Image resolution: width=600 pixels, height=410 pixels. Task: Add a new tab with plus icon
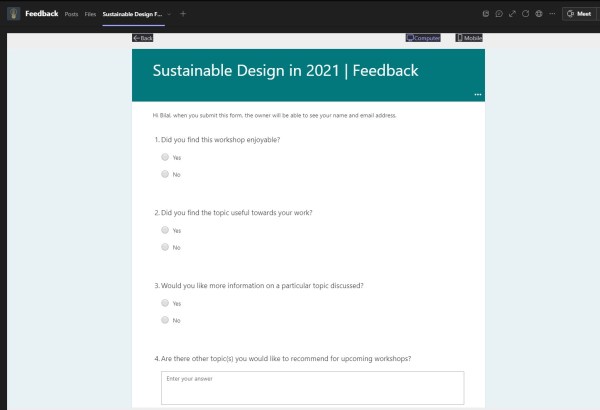[x=183, y=14]
